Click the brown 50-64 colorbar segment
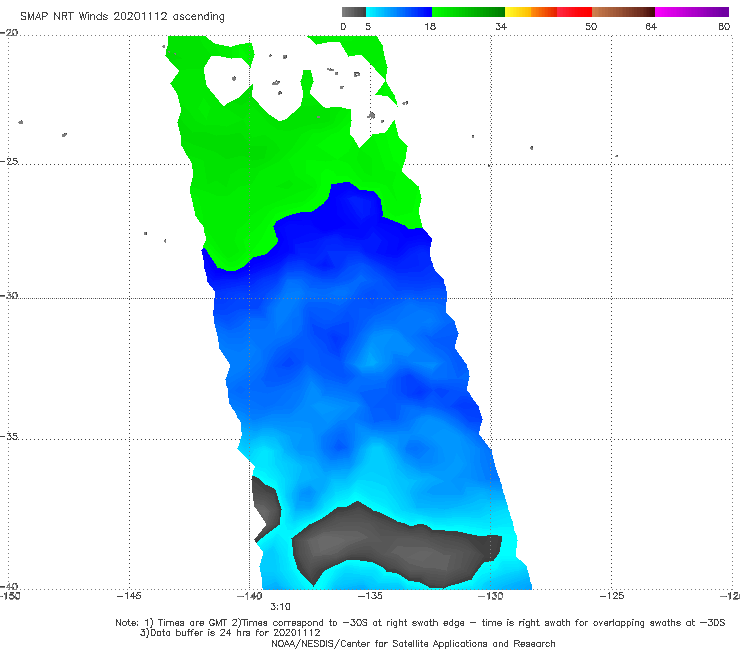 (x=623, y=12)
